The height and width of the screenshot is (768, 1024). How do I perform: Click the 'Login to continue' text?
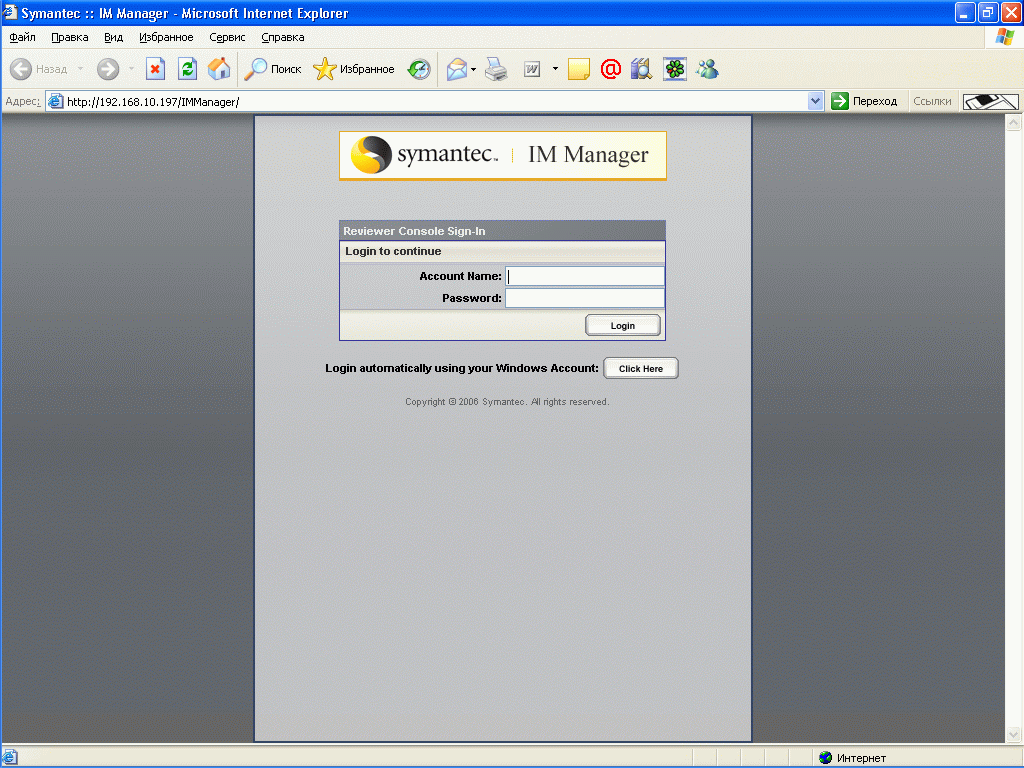pos(393,251)
